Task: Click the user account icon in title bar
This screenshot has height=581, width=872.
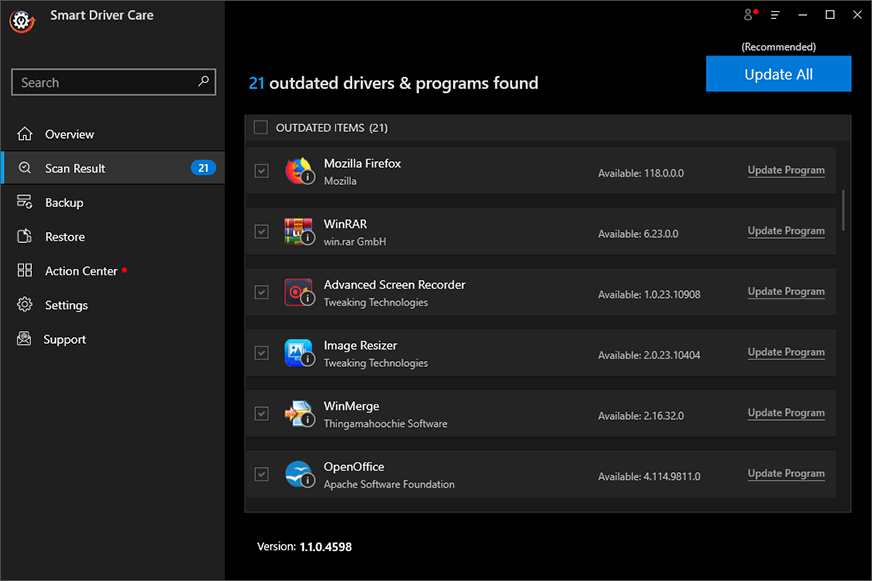Action: [x=748, y=15]
